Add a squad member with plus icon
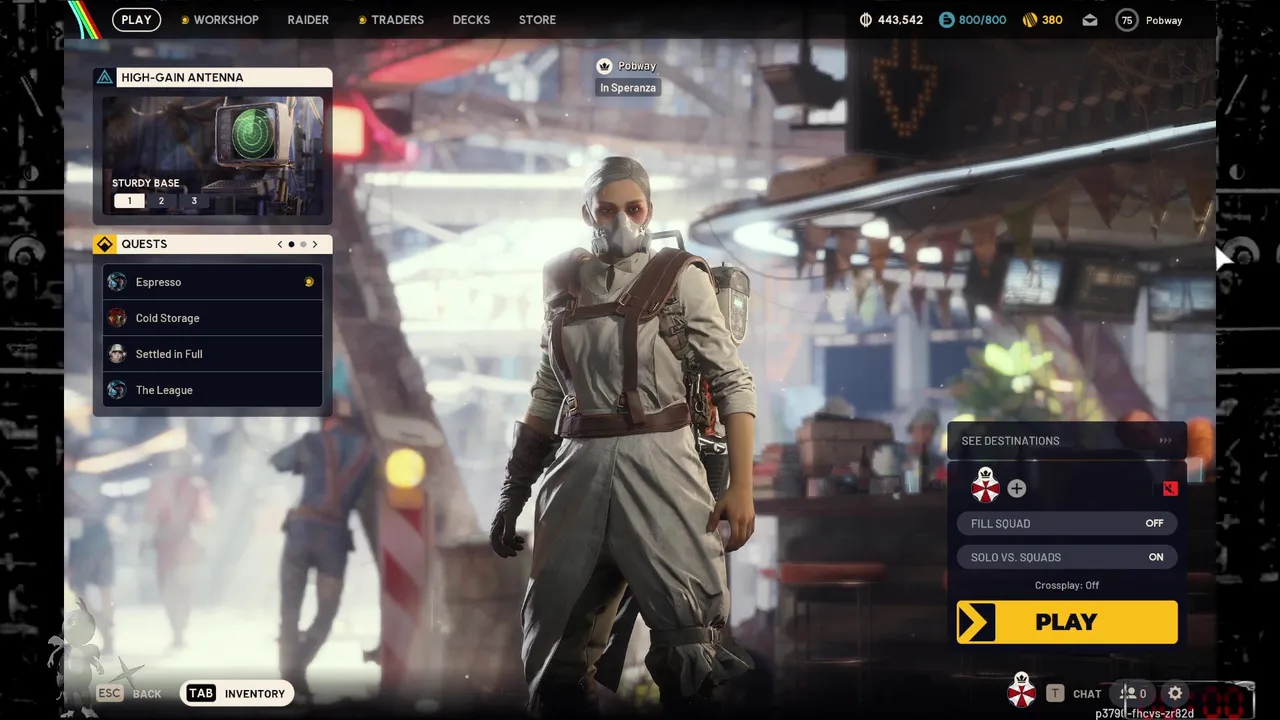Image resolution: width=1280 pixels, height=720 pixels. [x=1017, y=489]
